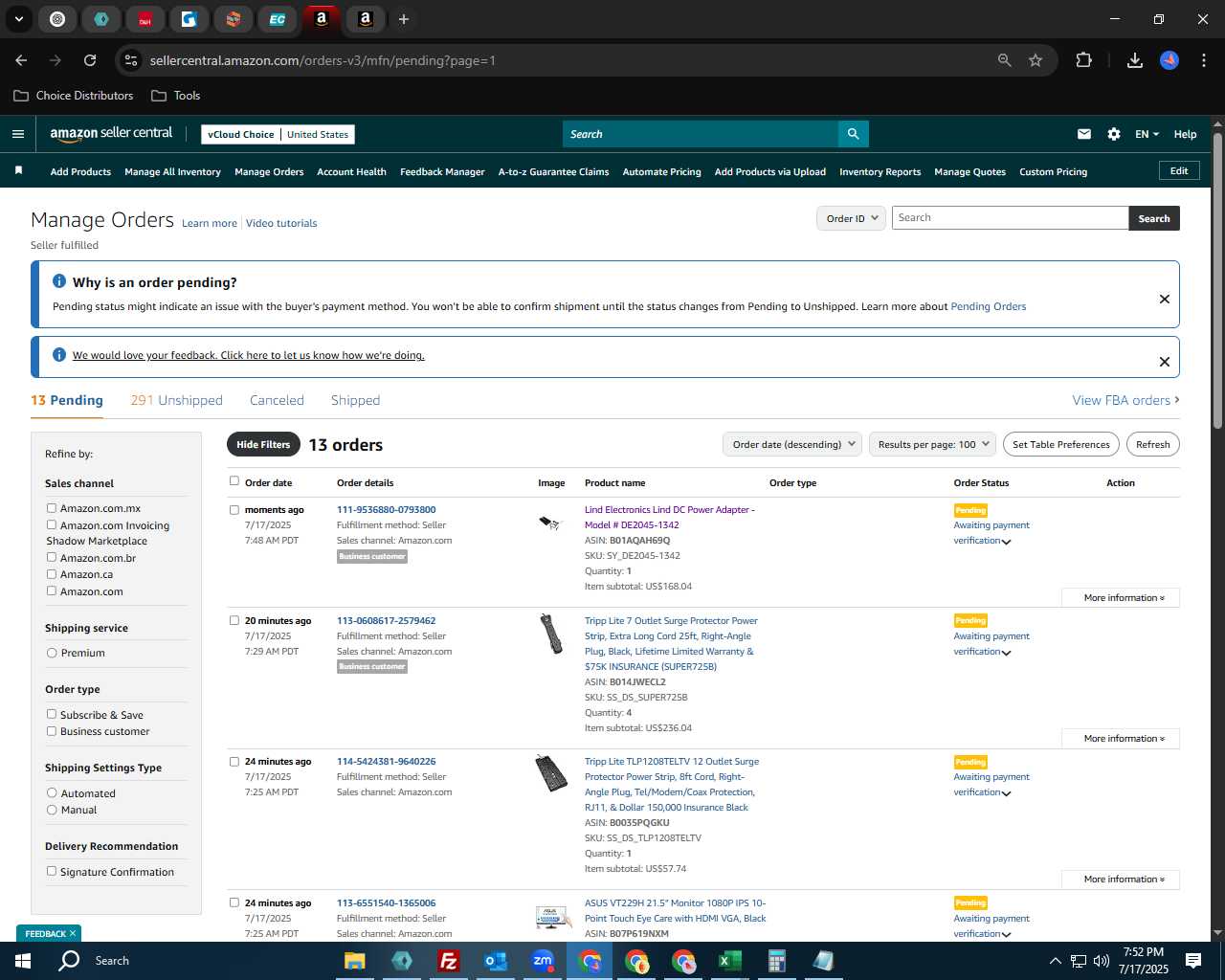The height and width of the screenshot is (980, 1225).
Task: Click Set Table Preferences button
Action: (x=1061, y=444)
